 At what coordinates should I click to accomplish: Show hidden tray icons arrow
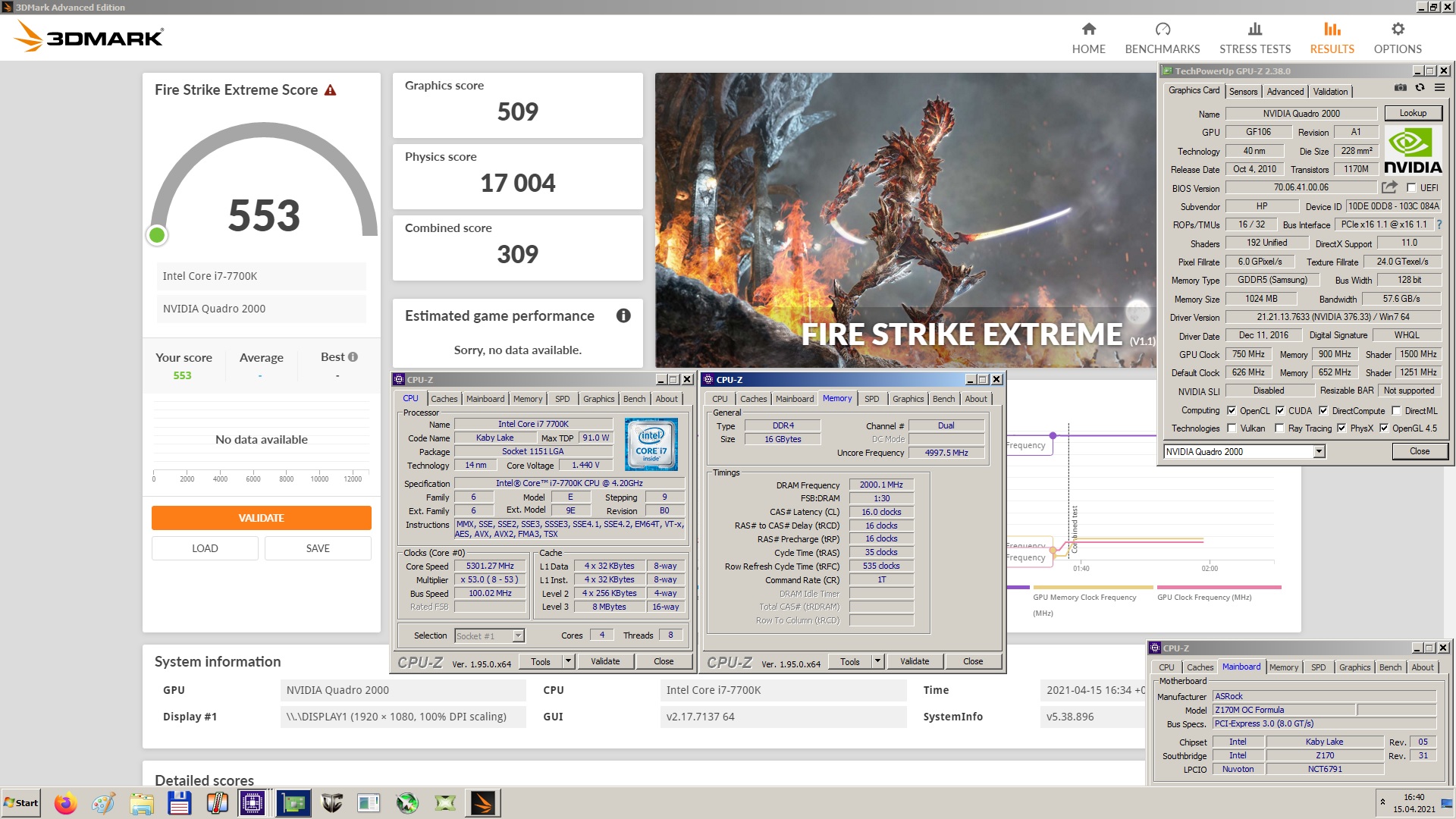[1382, 802]
